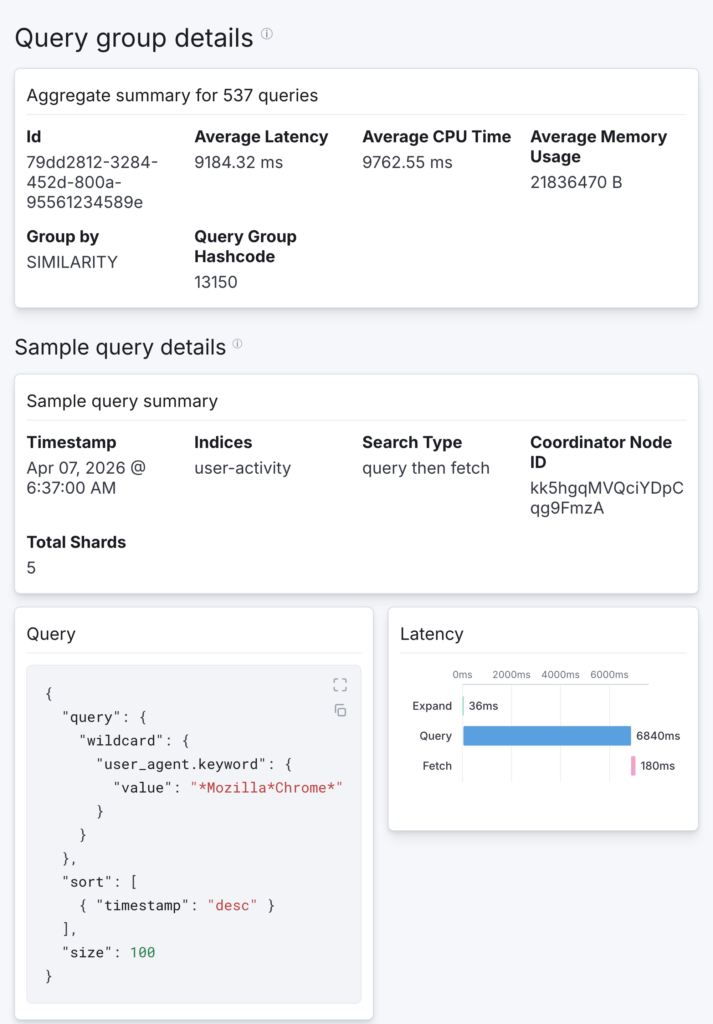Click the Expand latency bar marker
The image size is (713, 1024).
(463, 706)
